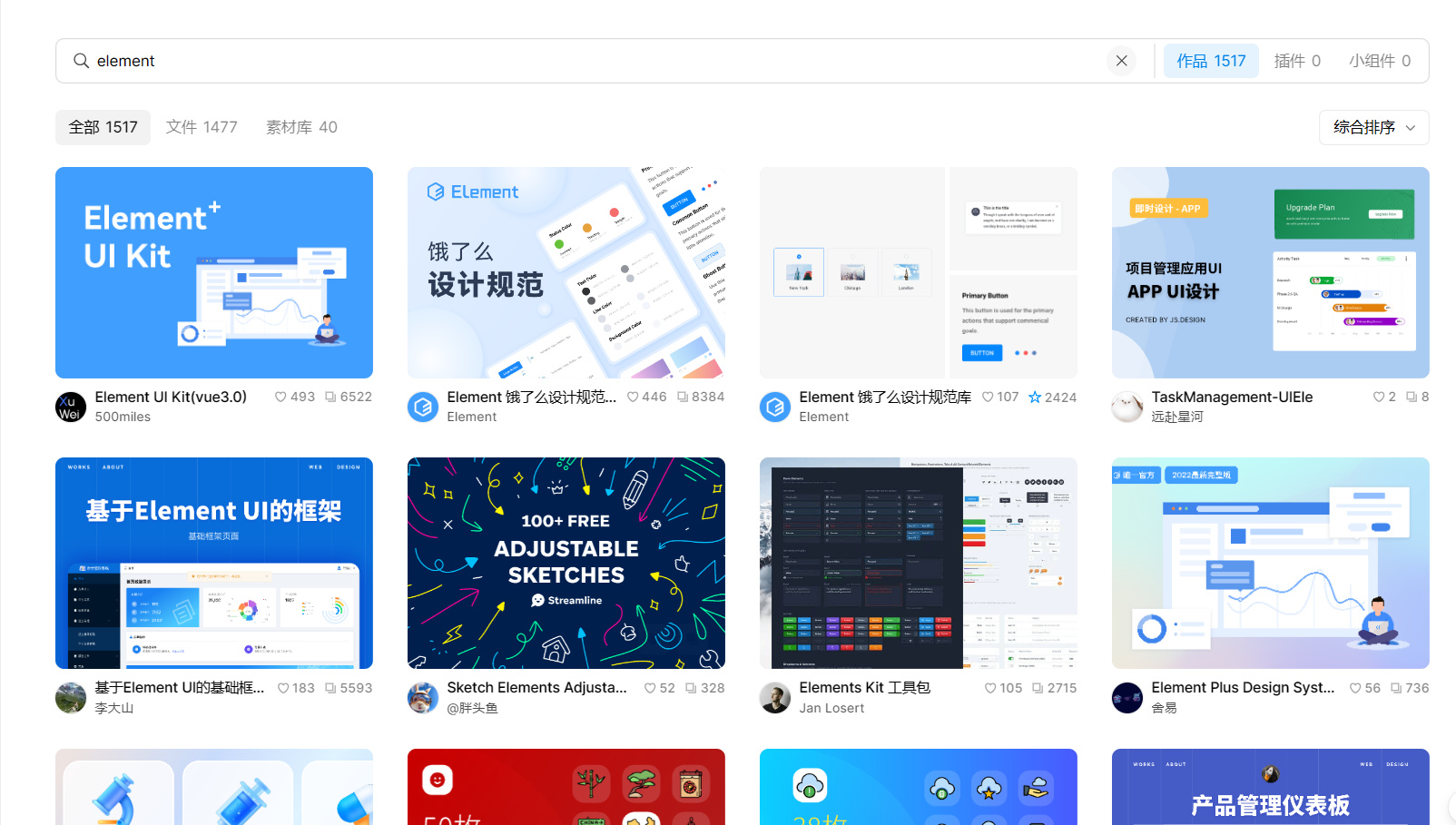Switch to 作品 1517 tab
The height and width of the screenshot is (825, 1456).
click(x=1211, y=61)
